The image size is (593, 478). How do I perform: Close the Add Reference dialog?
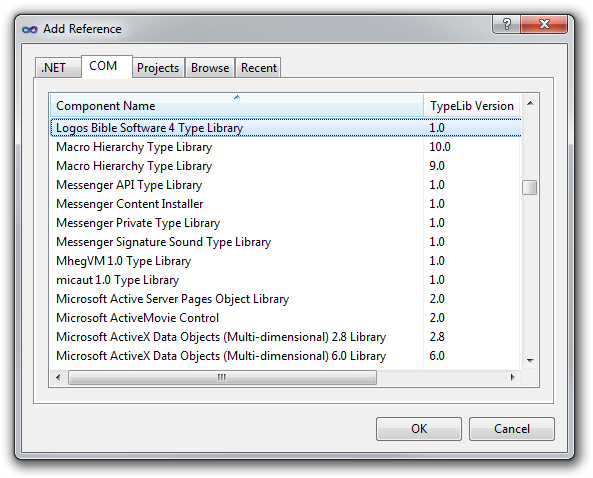544,24
